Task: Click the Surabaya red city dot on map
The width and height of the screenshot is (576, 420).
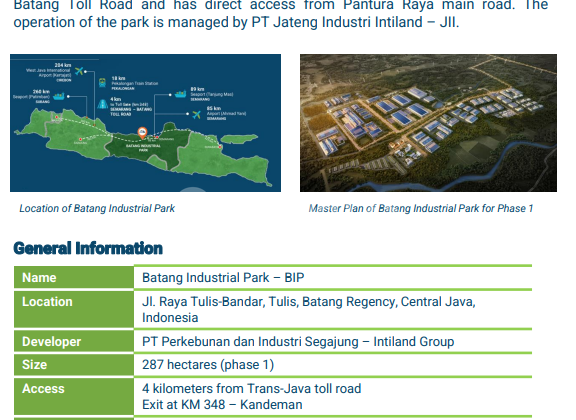Action: pos(220,147)
